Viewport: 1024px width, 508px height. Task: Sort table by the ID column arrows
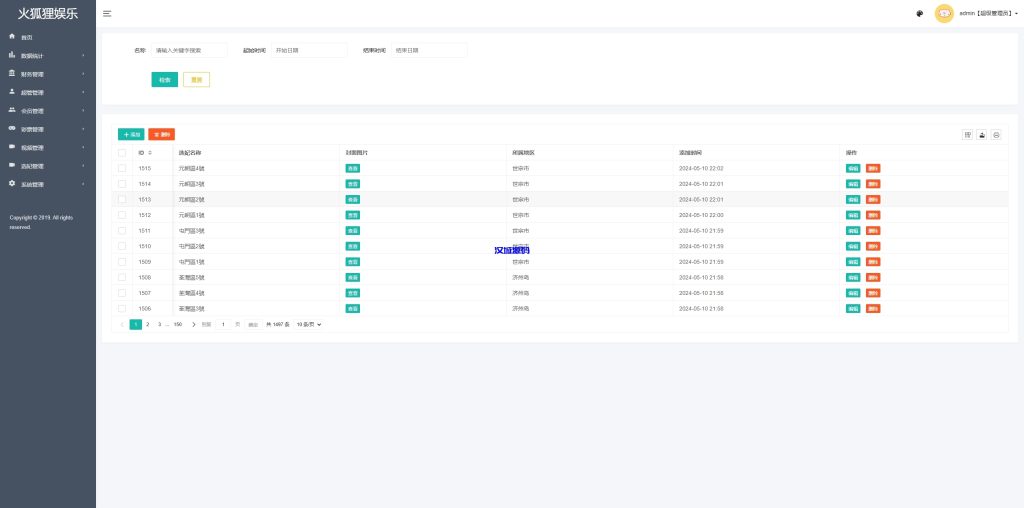point(150,153)
